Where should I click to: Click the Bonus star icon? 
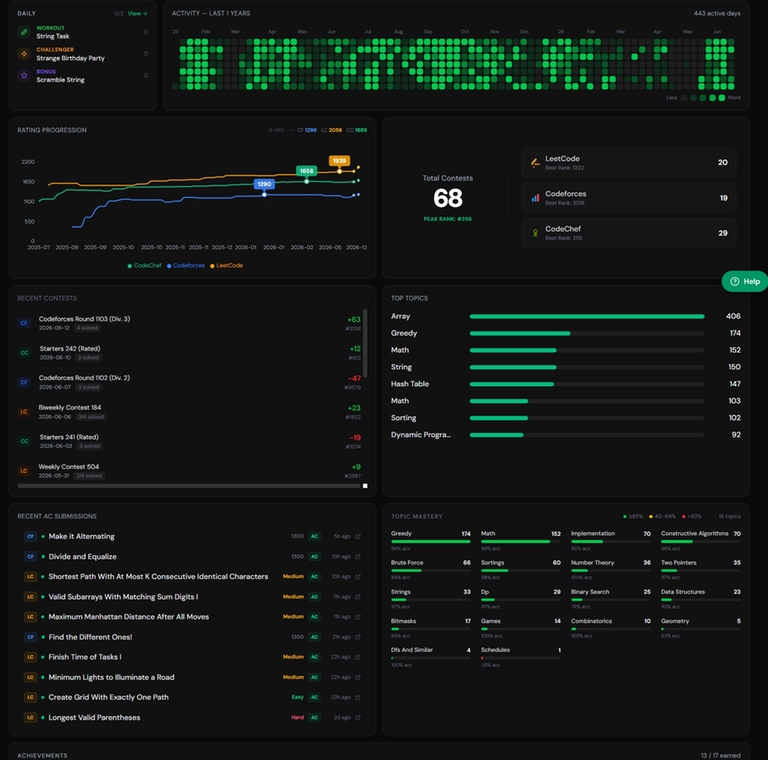24,75
